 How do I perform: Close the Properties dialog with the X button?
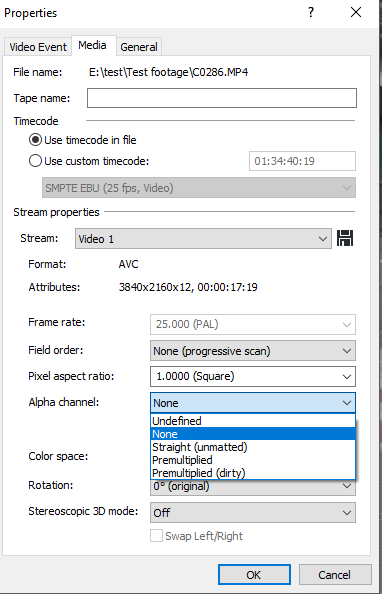pyautogui.click(x=356, y=13)
